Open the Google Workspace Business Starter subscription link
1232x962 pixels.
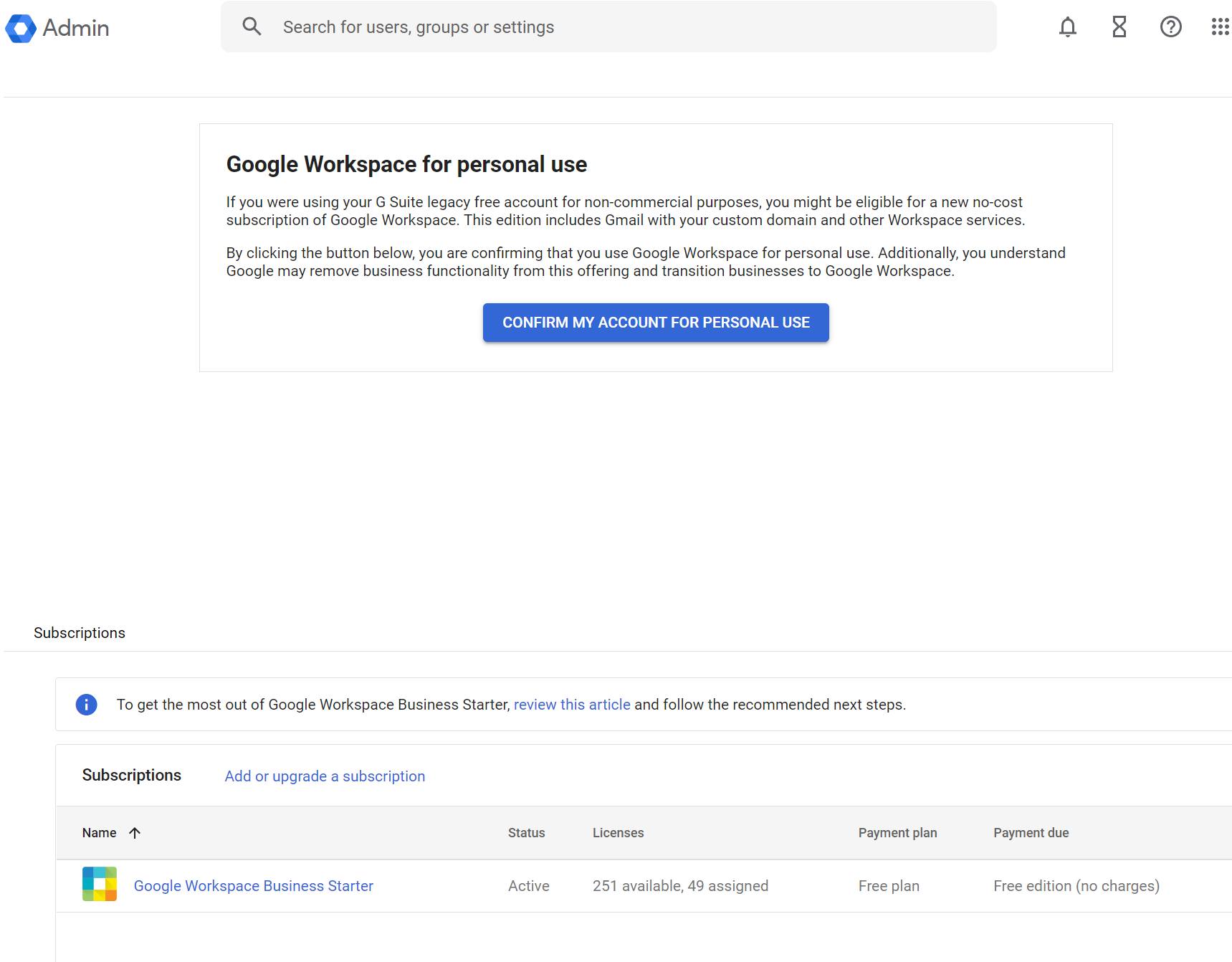(x=253, y=886)
